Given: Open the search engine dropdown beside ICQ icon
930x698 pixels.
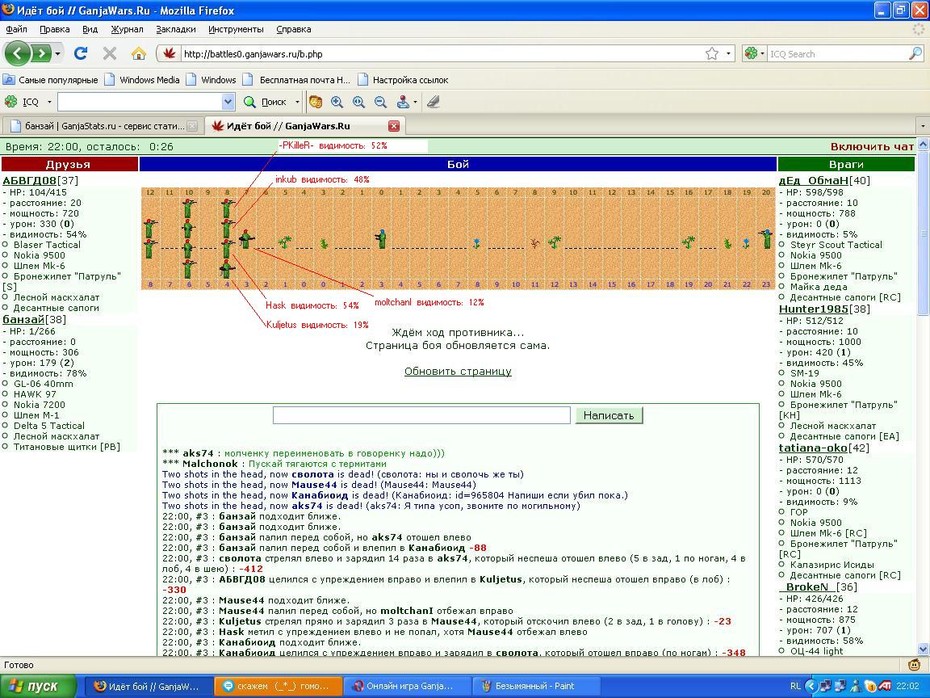Looking at the screenshot, I should (762, 53).
